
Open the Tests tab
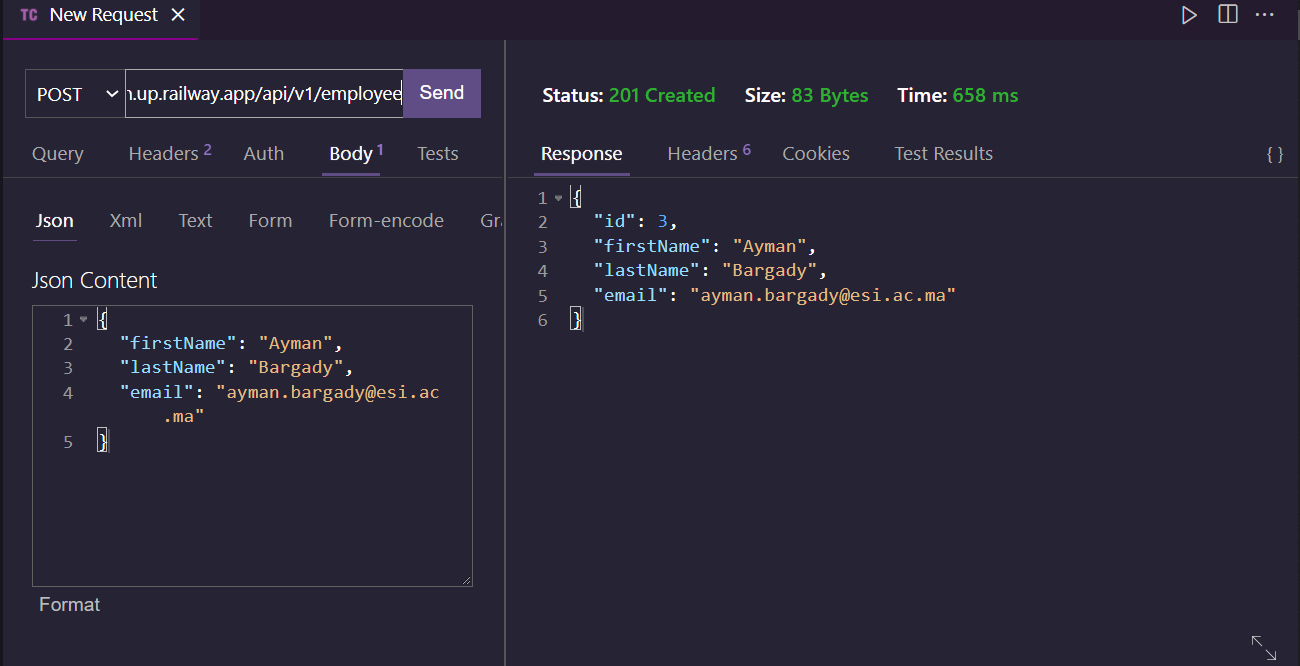point(437,153)
